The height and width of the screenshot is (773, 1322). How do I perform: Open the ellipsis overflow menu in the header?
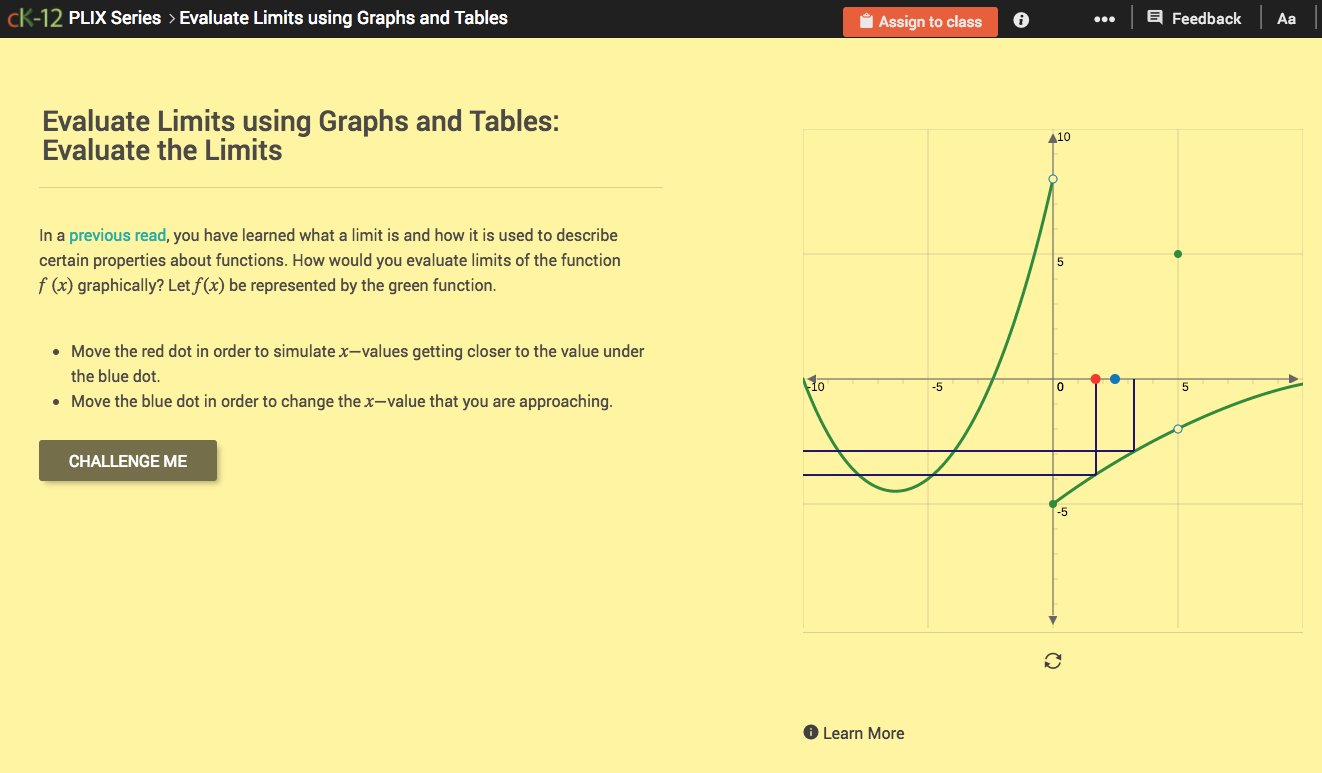(x=1104, y=18)
